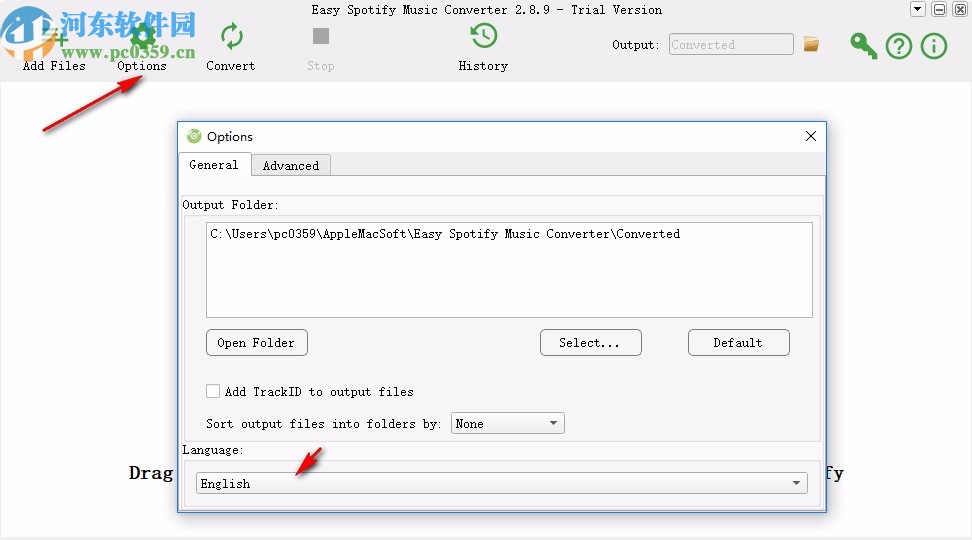Close the main converter window
Screen dimensions: 972x540
click(x=960, y=9)
